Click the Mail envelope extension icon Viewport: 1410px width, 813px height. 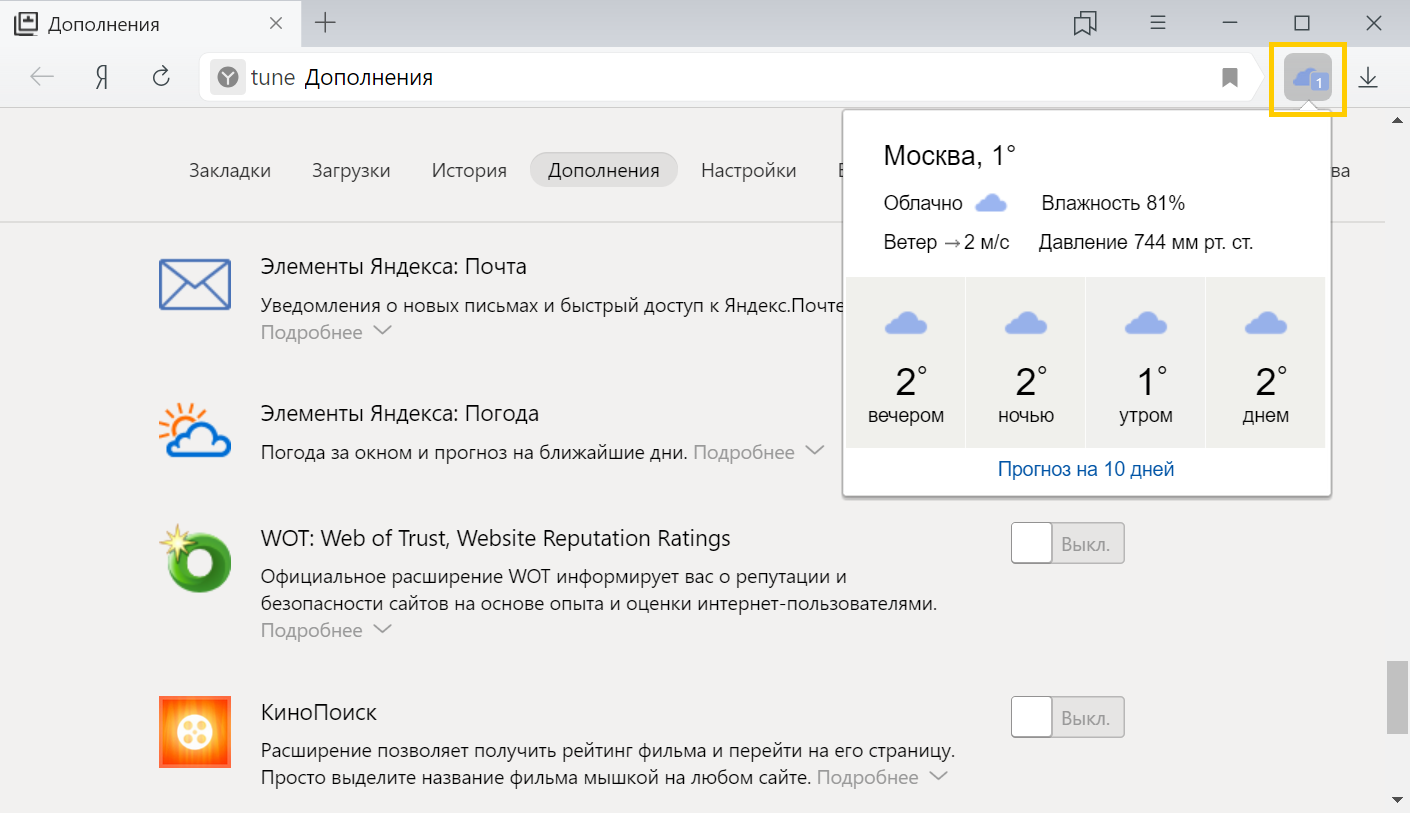click(x=195, y=285)
